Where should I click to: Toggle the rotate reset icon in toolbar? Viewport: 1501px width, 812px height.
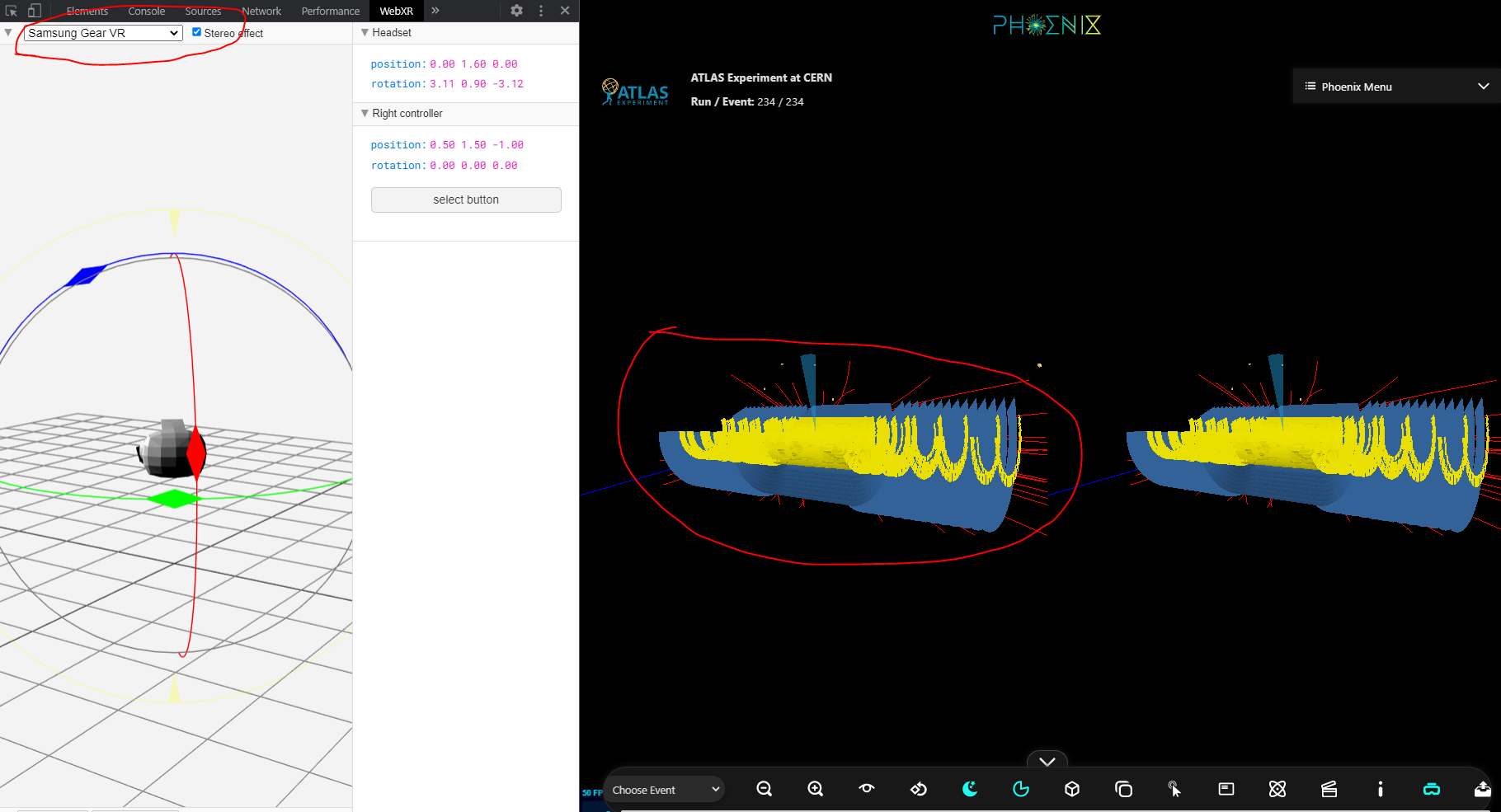(x=918, y=789)
